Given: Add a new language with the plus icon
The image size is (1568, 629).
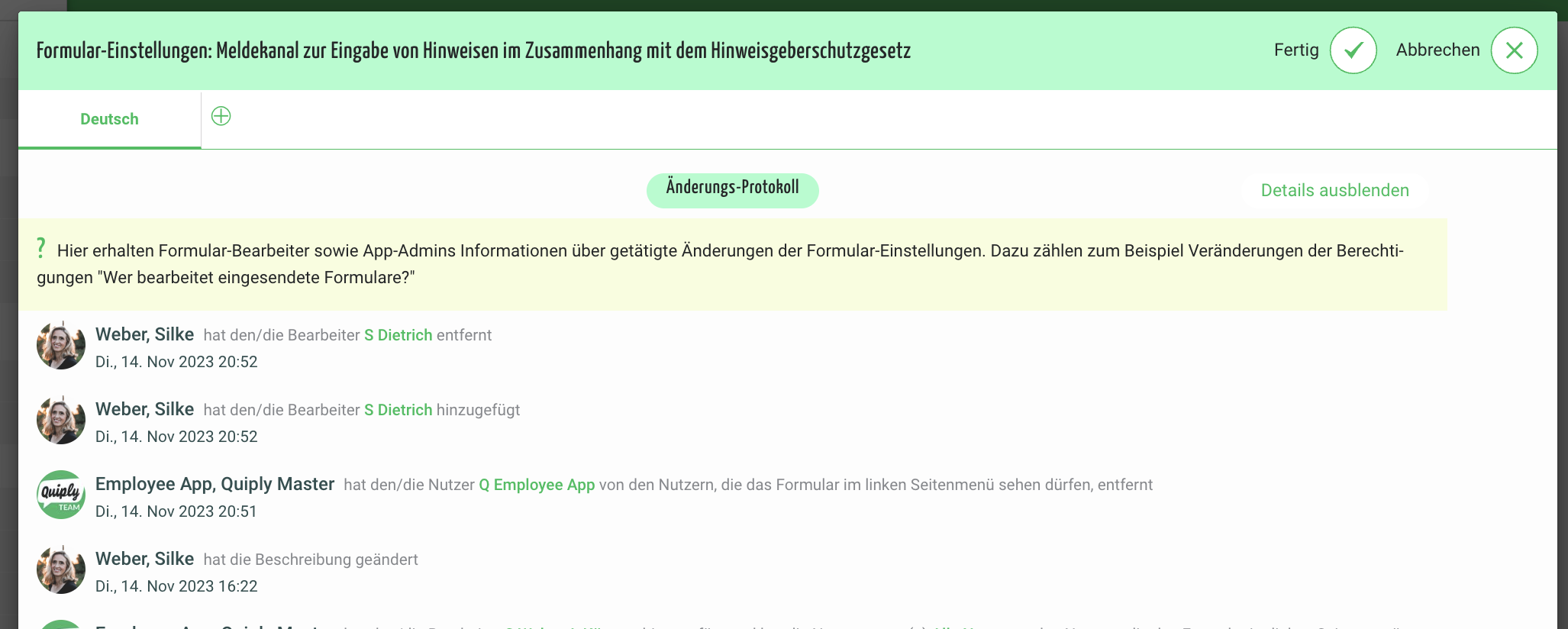Looking at the screenshot, I should [221, 116].
